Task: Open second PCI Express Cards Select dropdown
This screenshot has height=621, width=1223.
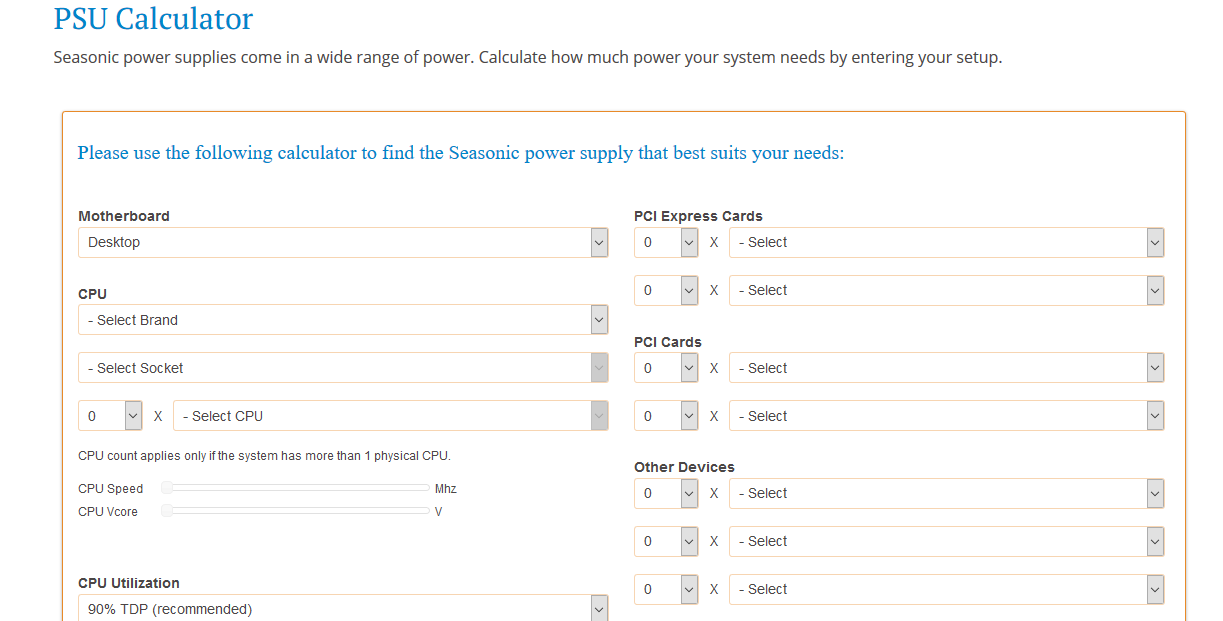Action: point(947,290)
